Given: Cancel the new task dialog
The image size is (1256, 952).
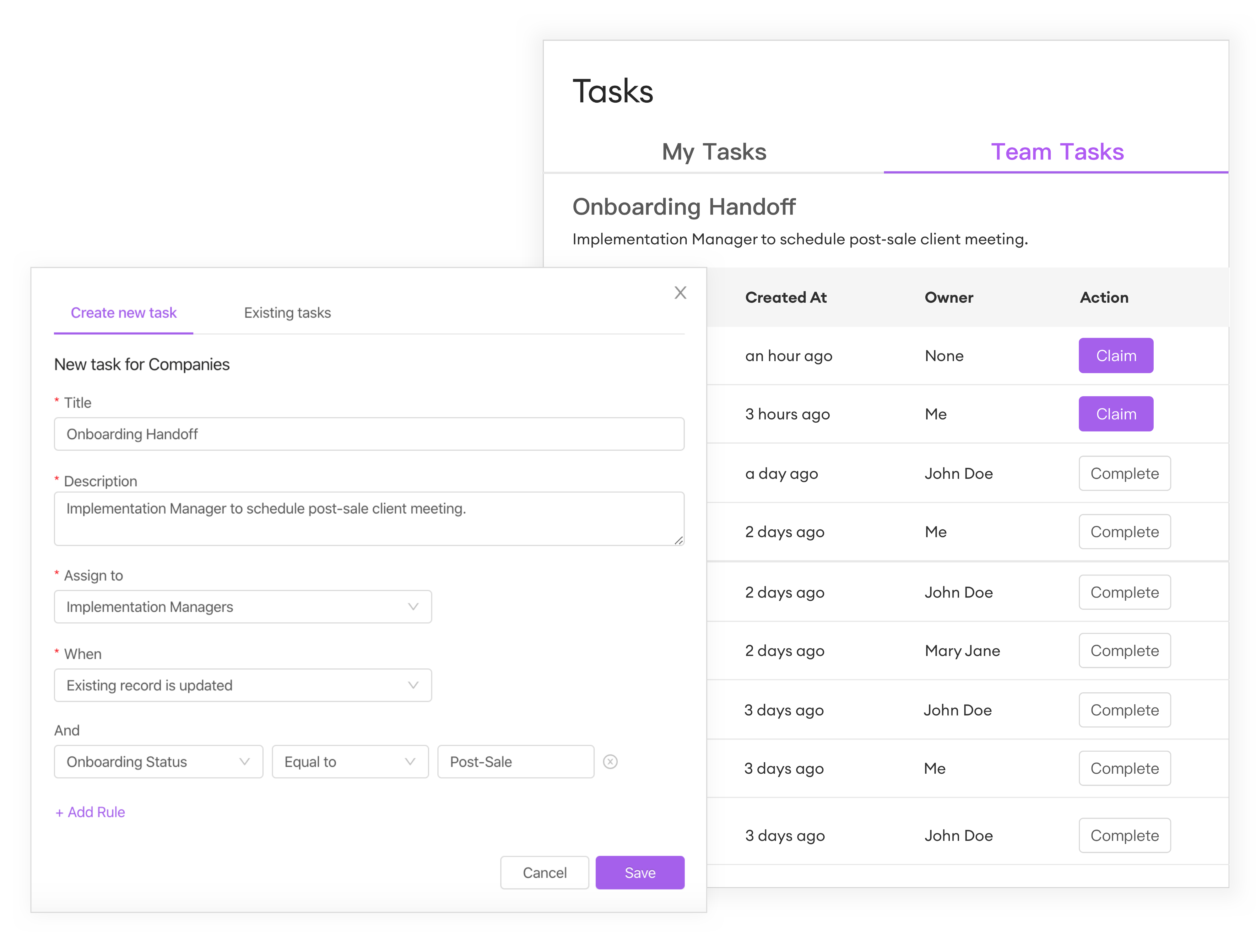Looking at the screenshot, I should [x=544, y=873].
